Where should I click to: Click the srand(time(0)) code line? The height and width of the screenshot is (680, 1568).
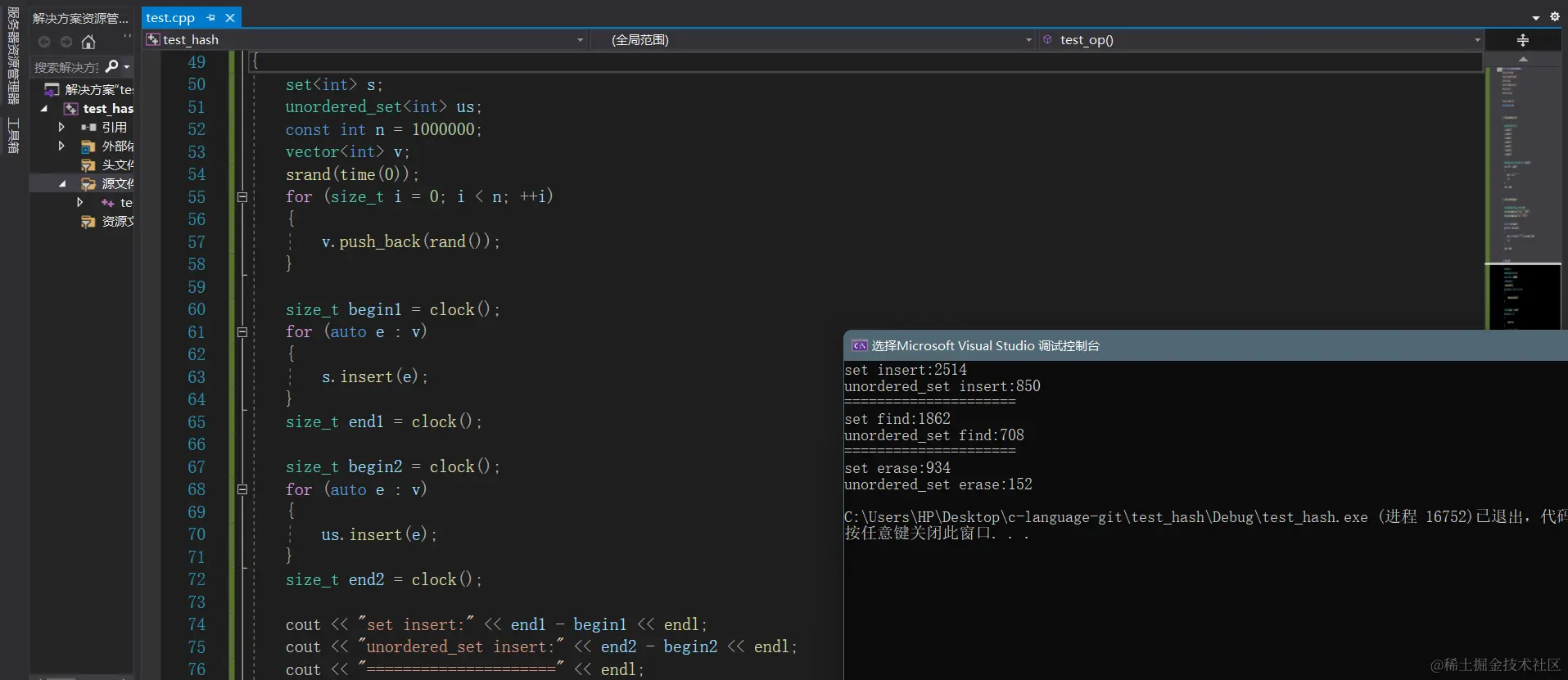(x=352, y=174)
